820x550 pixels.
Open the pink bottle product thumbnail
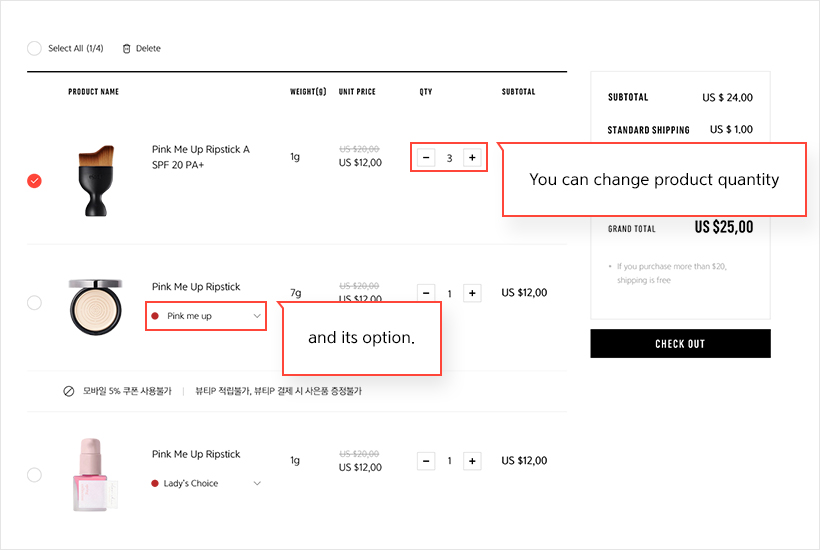(x=95, y=475)
